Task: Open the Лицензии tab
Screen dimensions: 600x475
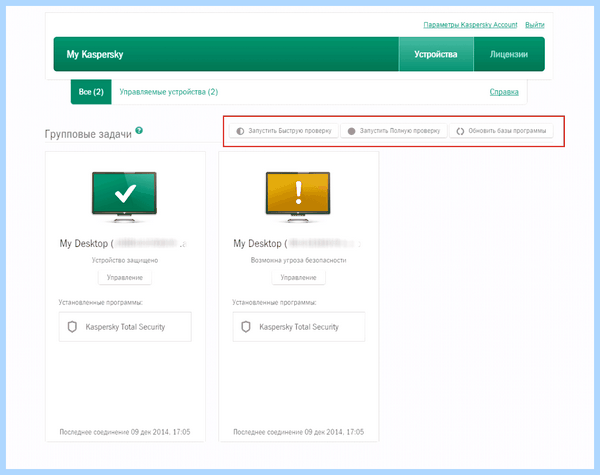Action: pyautogui.click(x=509, y=54)
